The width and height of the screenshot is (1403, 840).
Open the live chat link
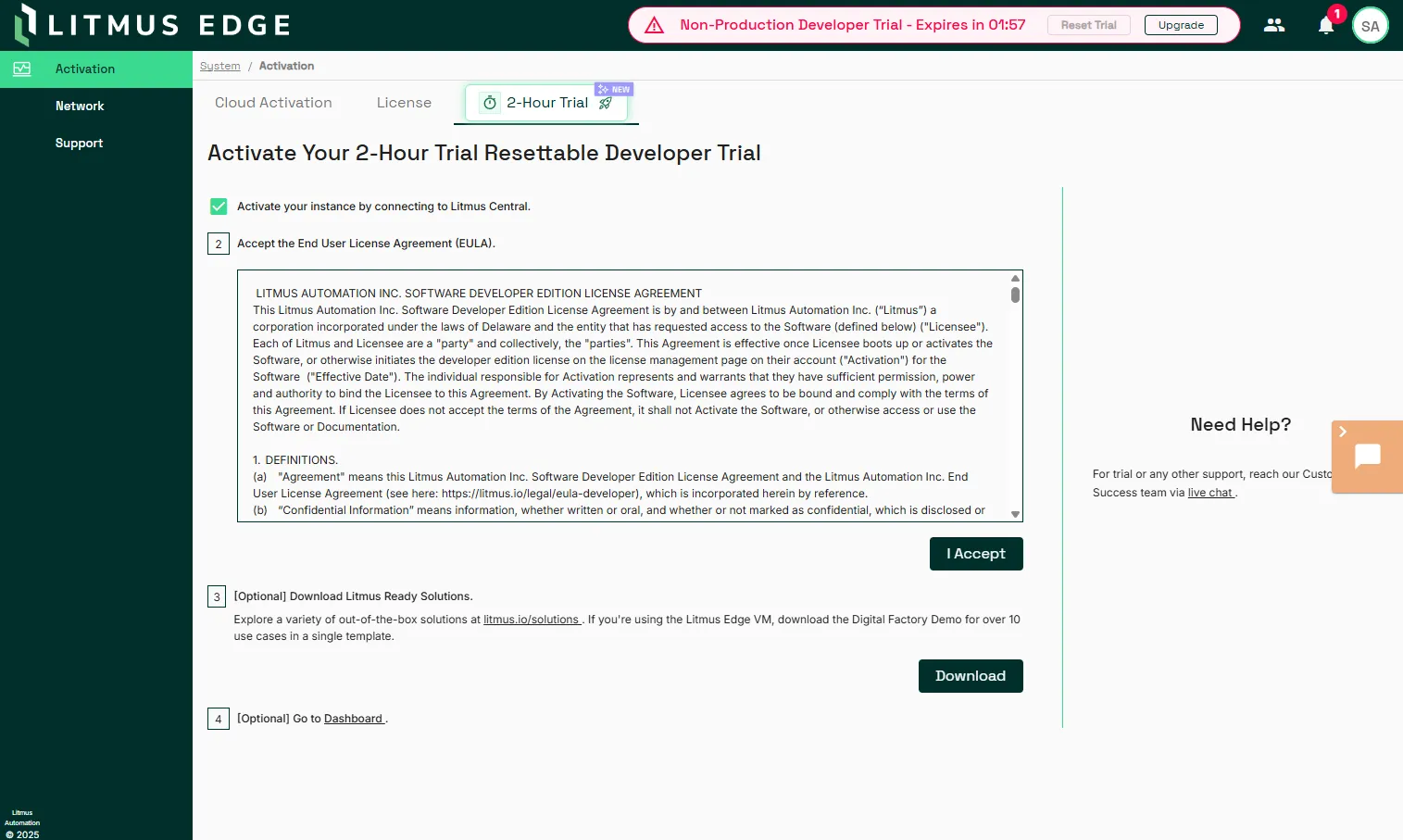point(1210,493)
